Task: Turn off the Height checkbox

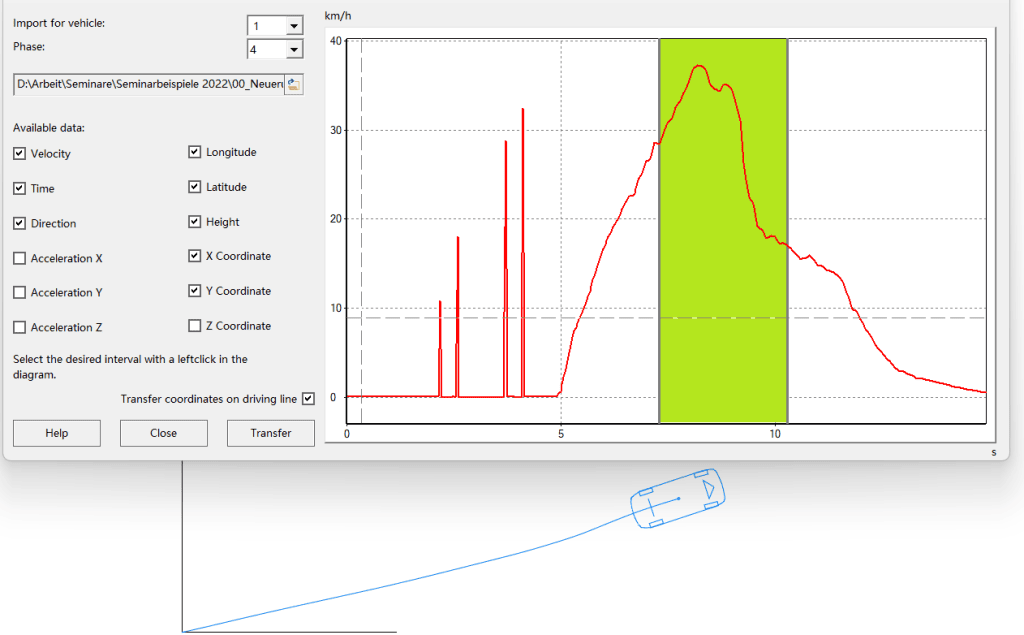Action: (195, 222)
